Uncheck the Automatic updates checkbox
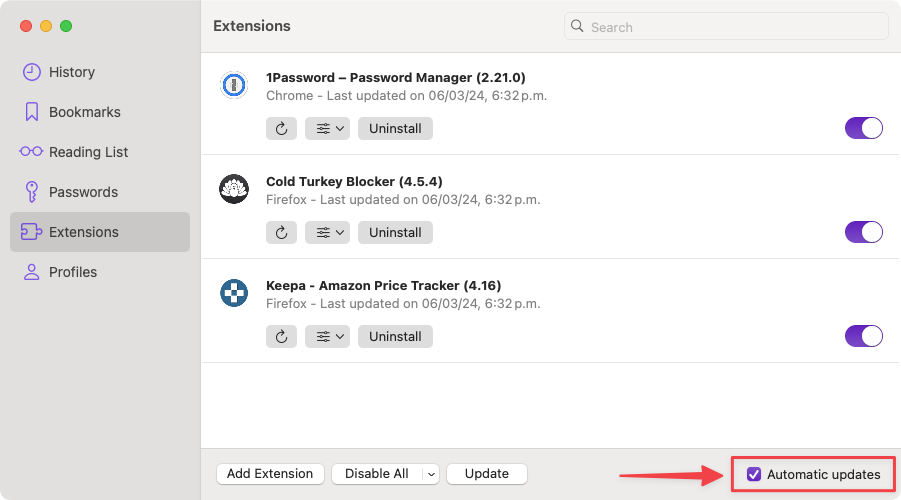Screen dimensions: 901x500 [x=754, y=474]
